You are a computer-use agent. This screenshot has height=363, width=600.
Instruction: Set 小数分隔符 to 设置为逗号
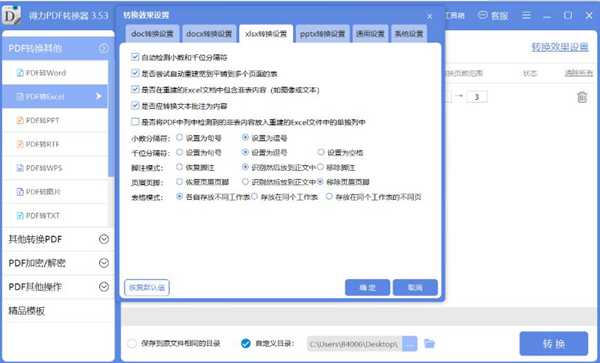(246, 137)
